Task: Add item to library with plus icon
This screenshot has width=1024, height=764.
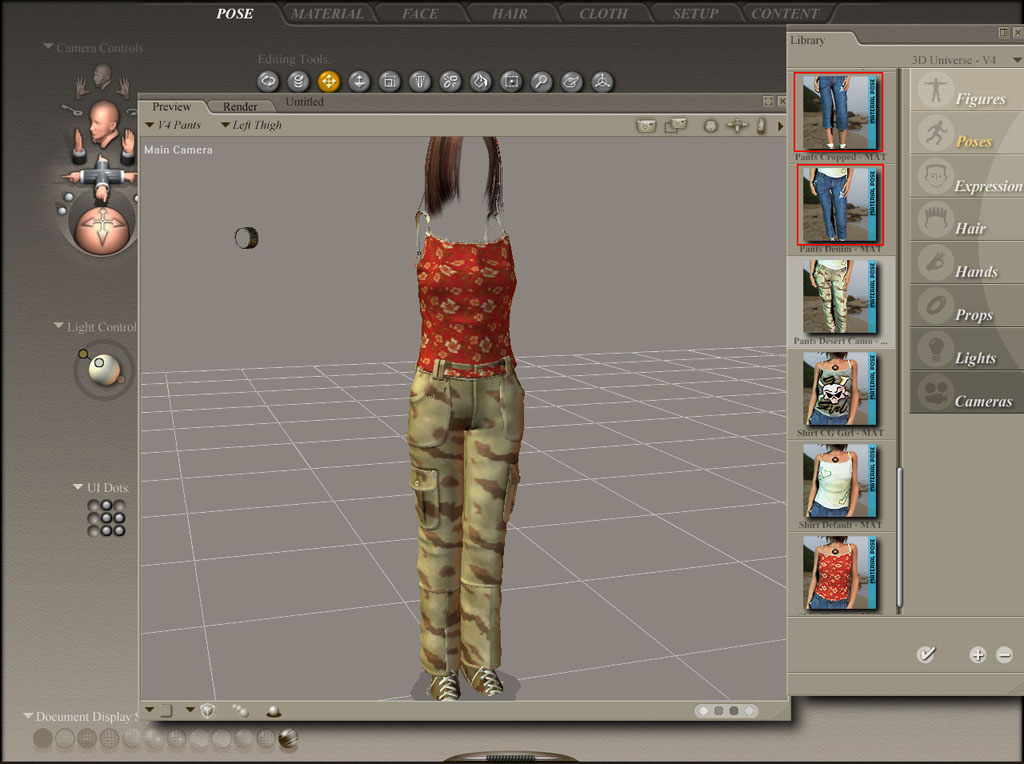Action: 978,655
